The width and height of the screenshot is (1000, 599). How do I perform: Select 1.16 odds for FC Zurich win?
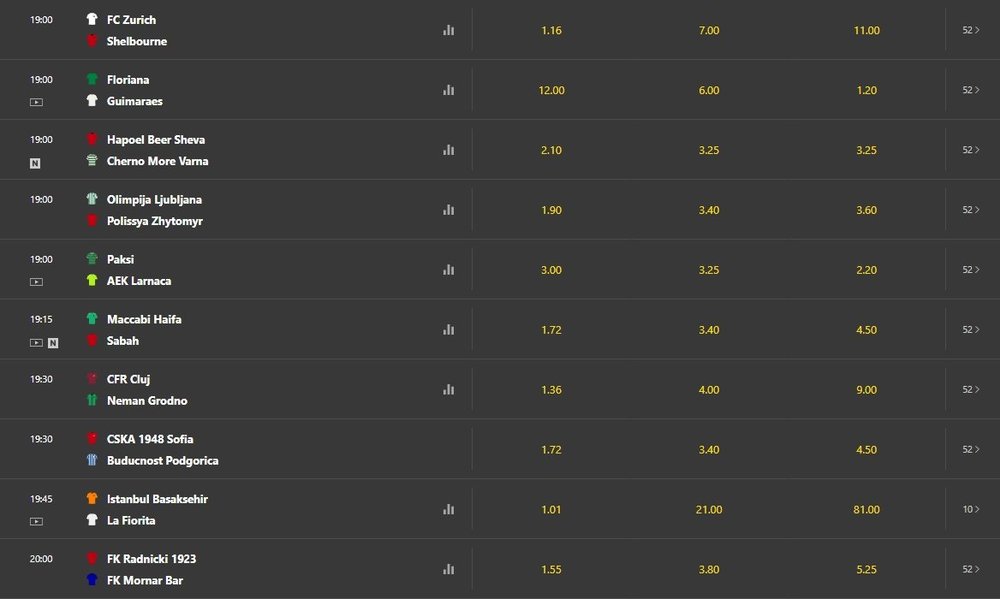pyautogui.click(x=551, y=30)
